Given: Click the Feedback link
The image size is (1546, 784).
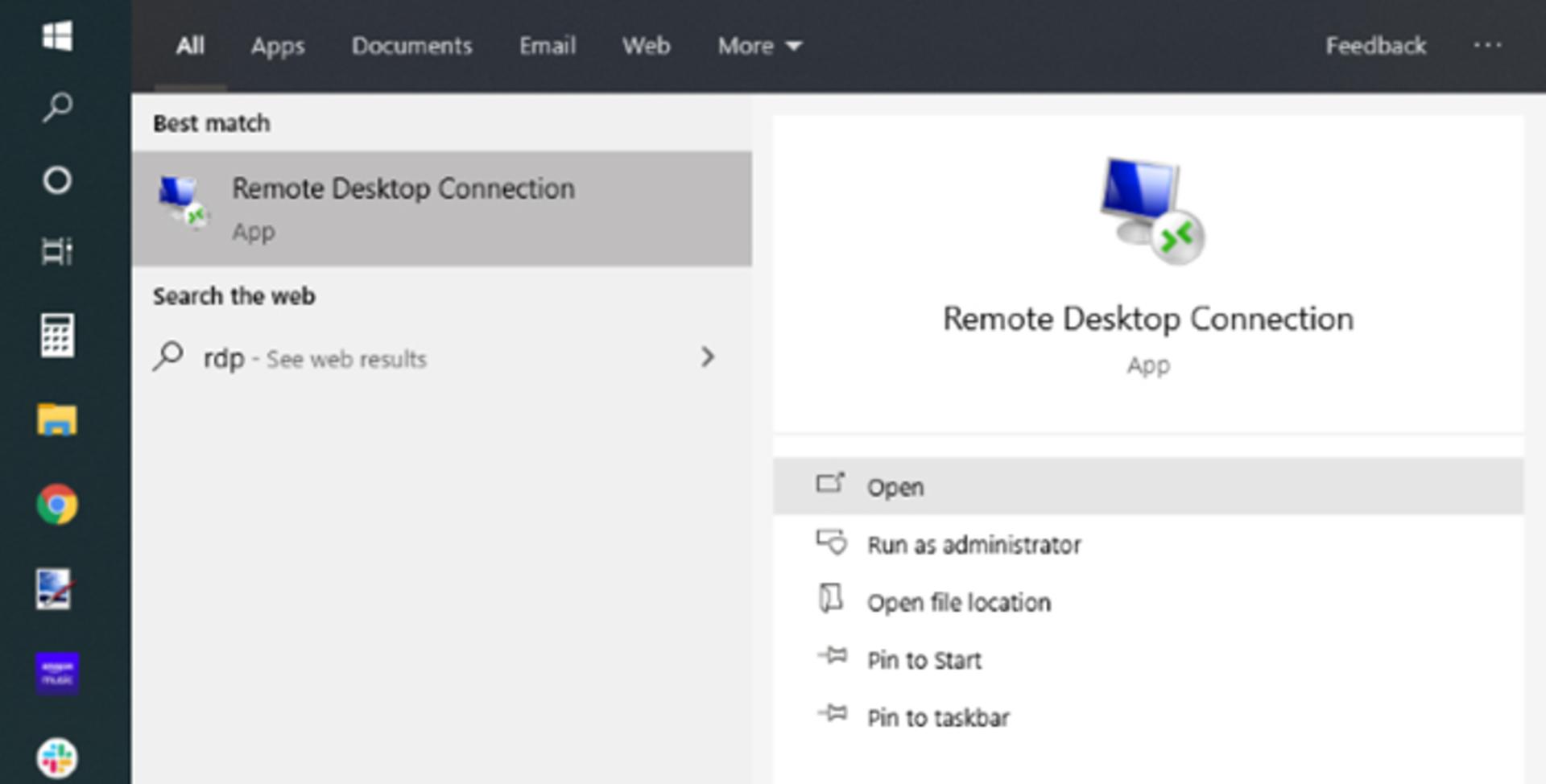Looking at the screenshot, I should pos(1376,46).
